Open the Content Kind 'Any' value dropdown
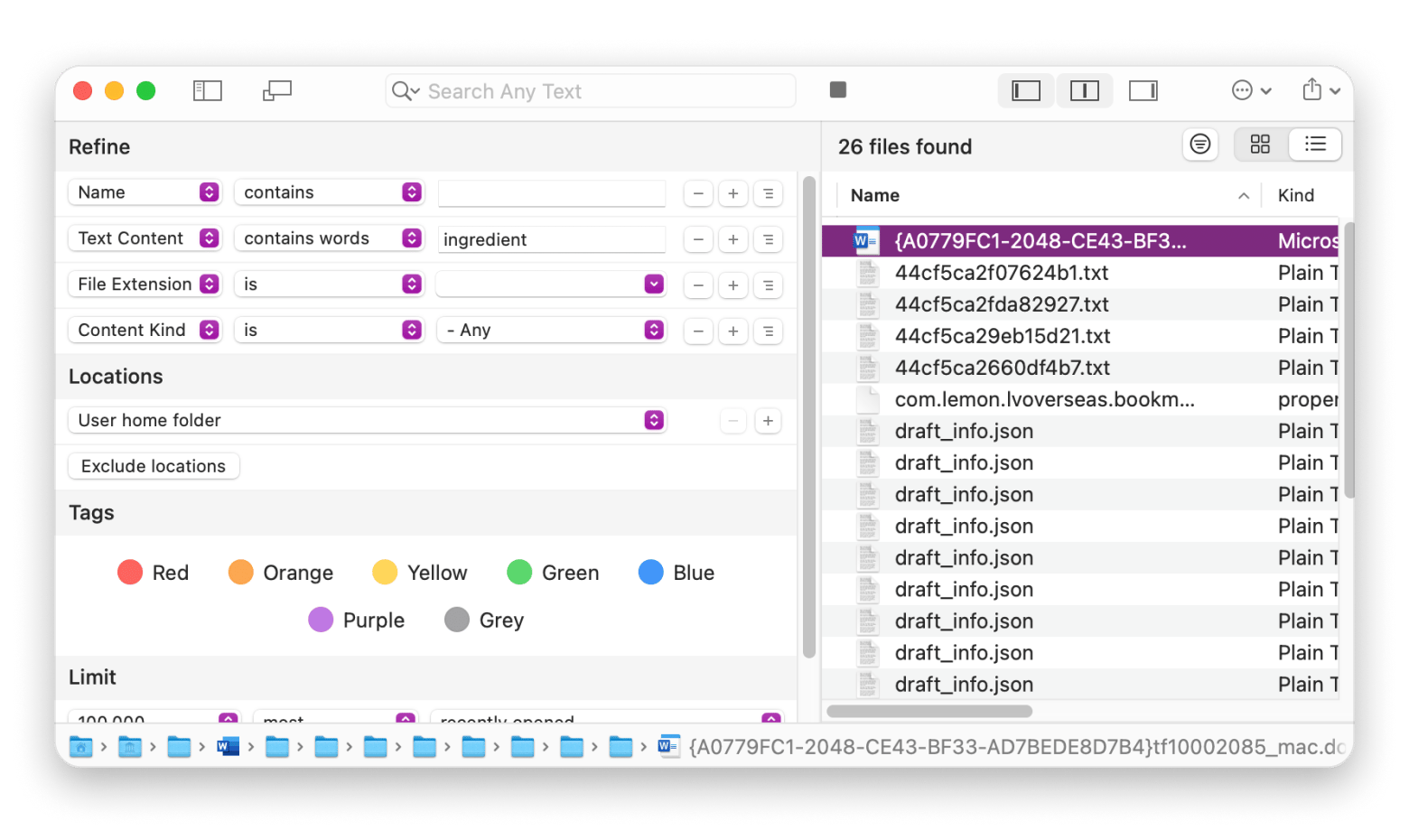 [x=551, y=331]
